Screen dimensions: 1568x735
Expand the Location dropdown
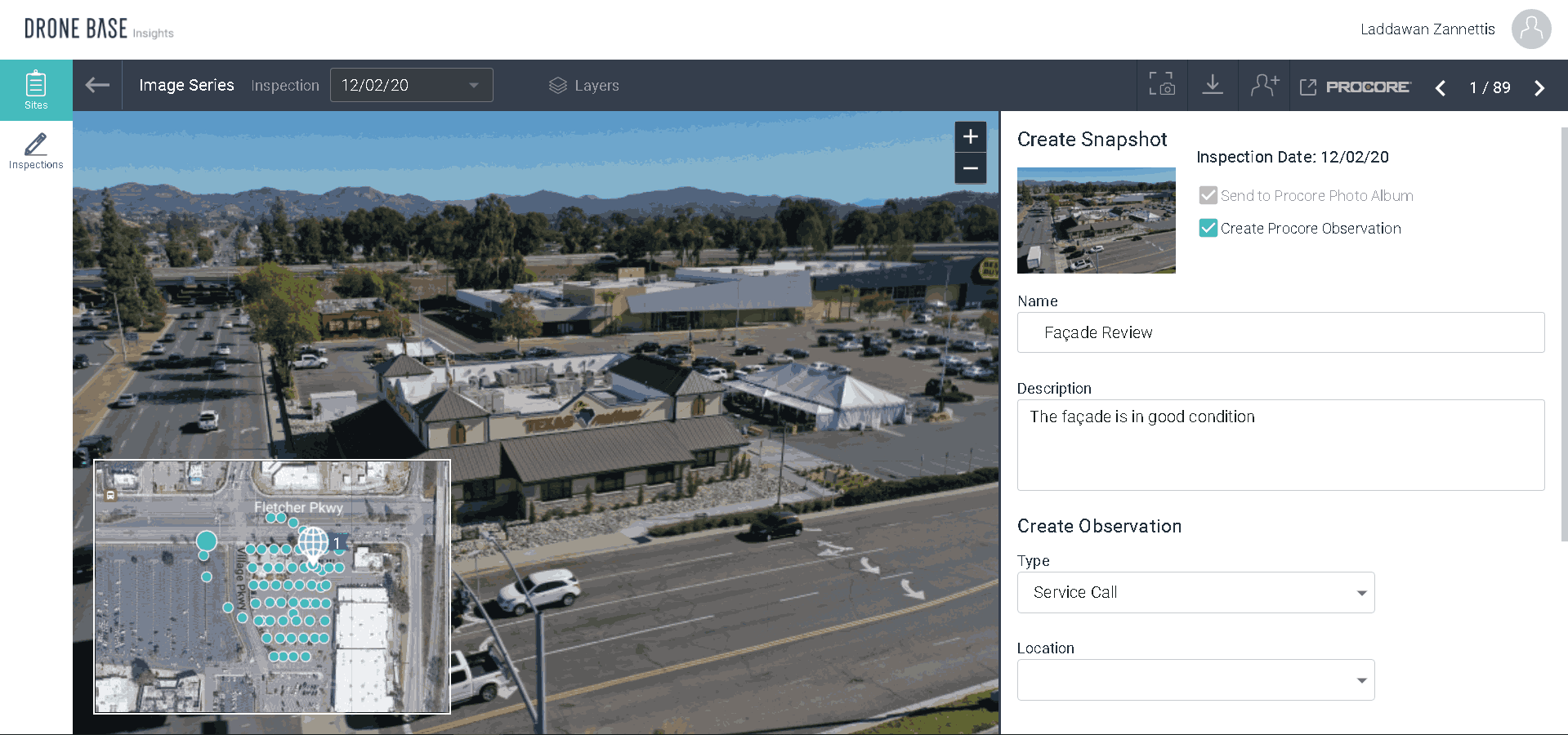[x=1195, y=679]
